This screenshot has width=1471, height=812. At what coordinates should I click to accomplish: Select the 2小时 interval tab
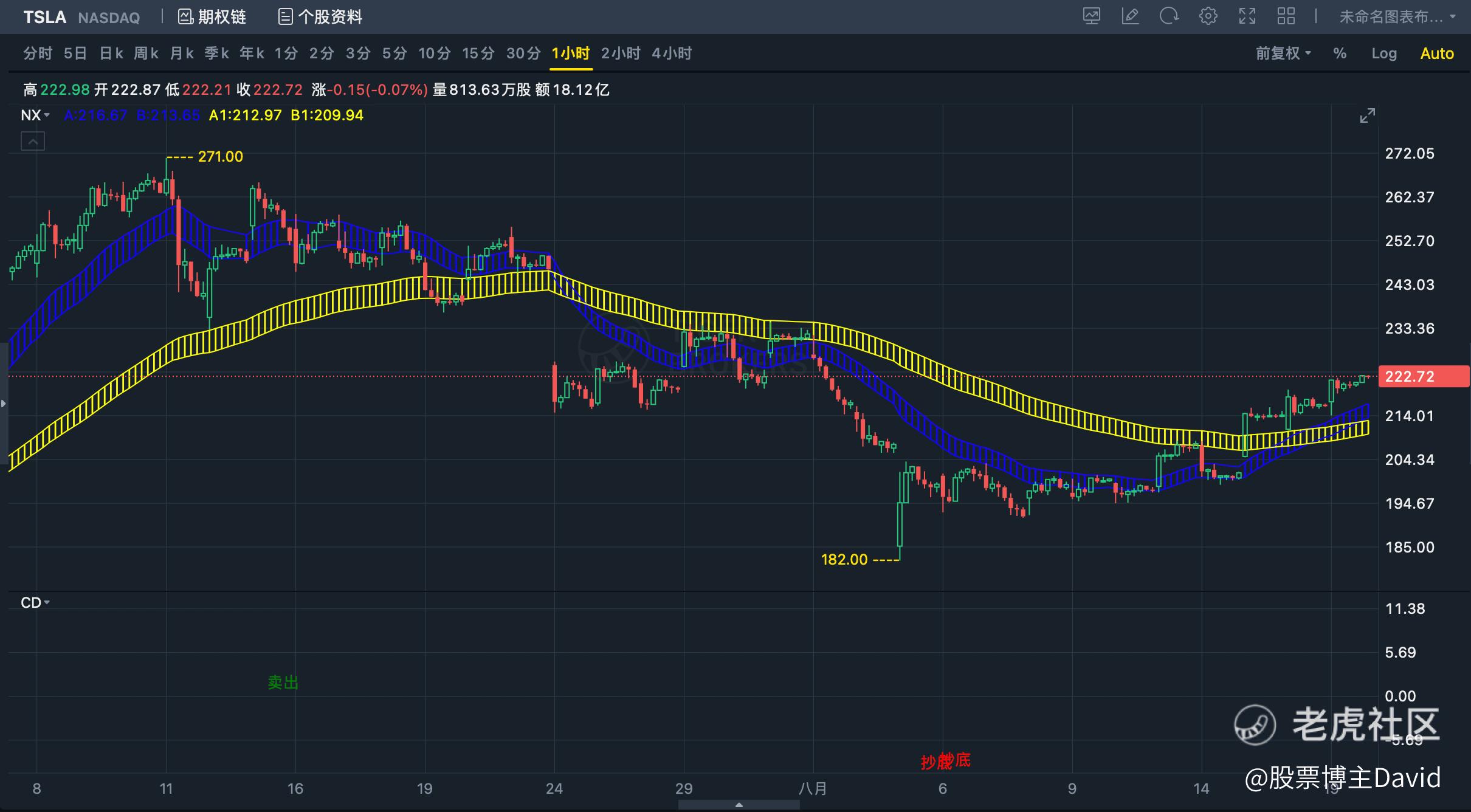click(621, 53)
